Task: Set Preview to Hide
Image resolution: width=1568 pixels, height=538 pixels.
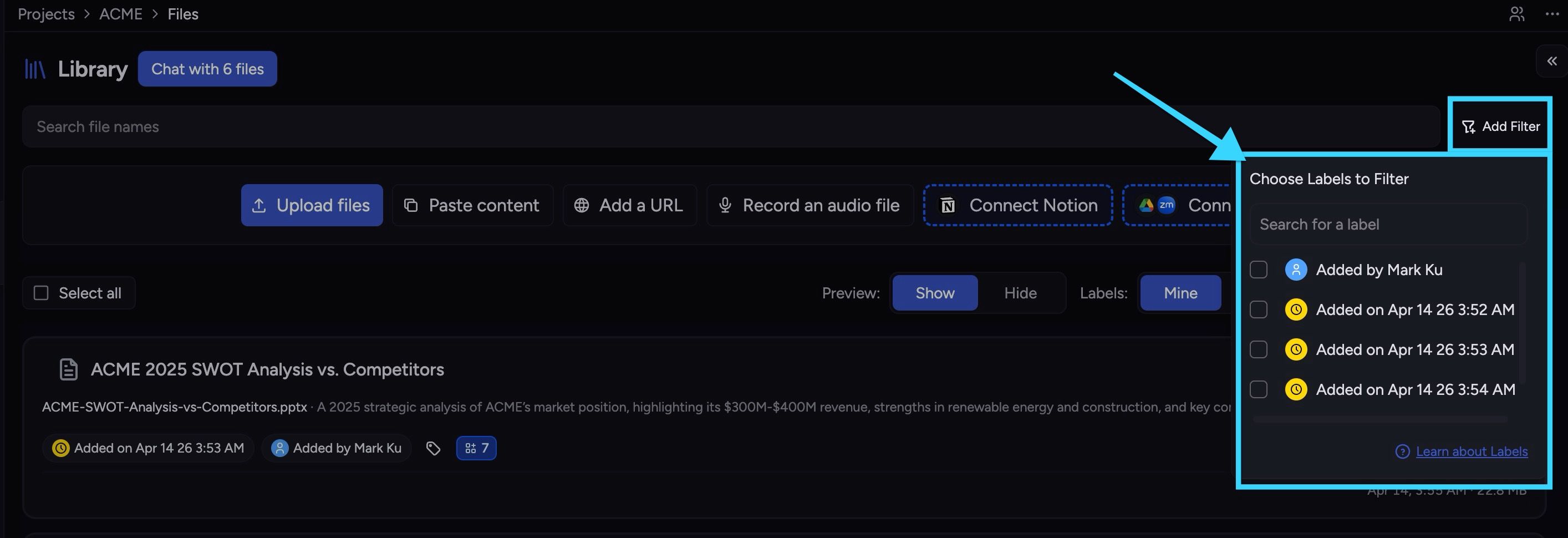Action: tap(1020, 293)
